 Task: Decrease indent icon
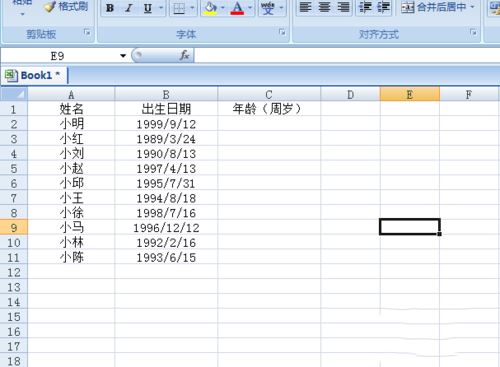coord(366,7)
